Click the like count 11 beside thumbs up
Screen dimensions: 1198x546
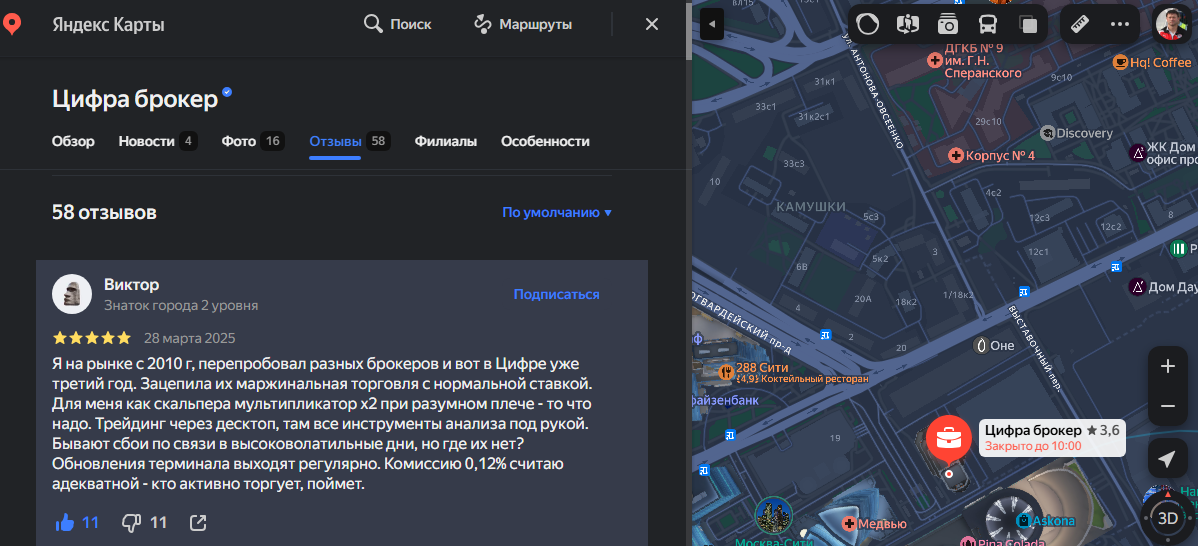[x=90, y=522]
